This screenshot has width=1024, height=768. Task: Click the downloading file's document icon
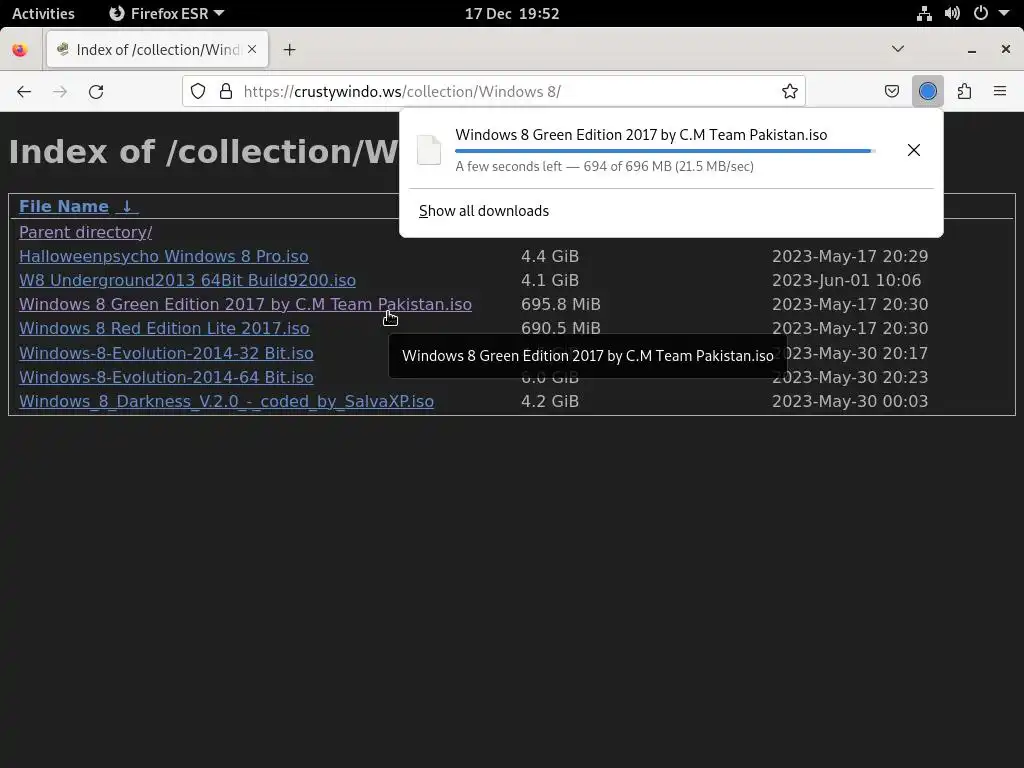point(429,150)
